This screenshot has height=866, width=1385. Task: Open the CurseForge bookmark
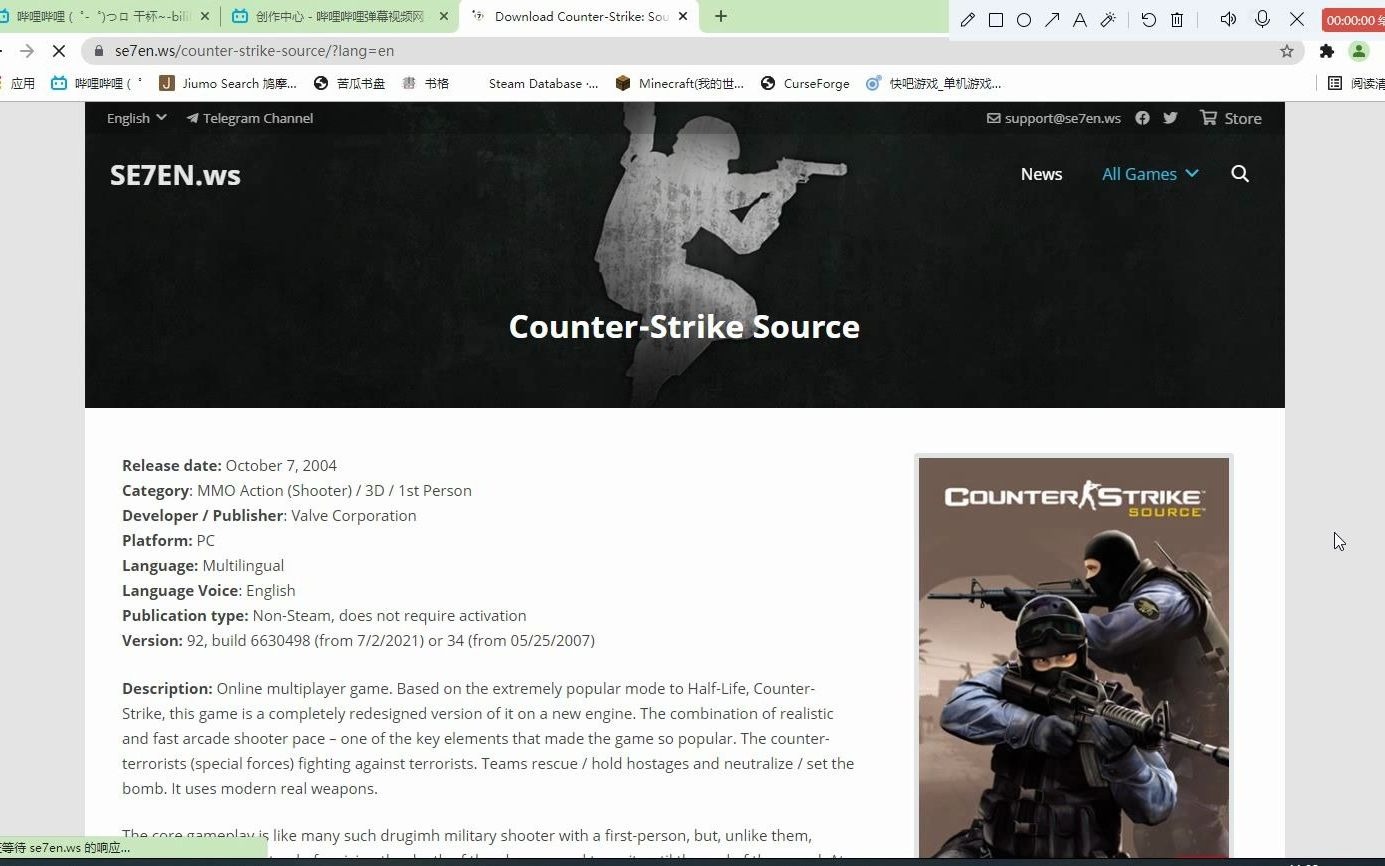[x=805, y=83]
